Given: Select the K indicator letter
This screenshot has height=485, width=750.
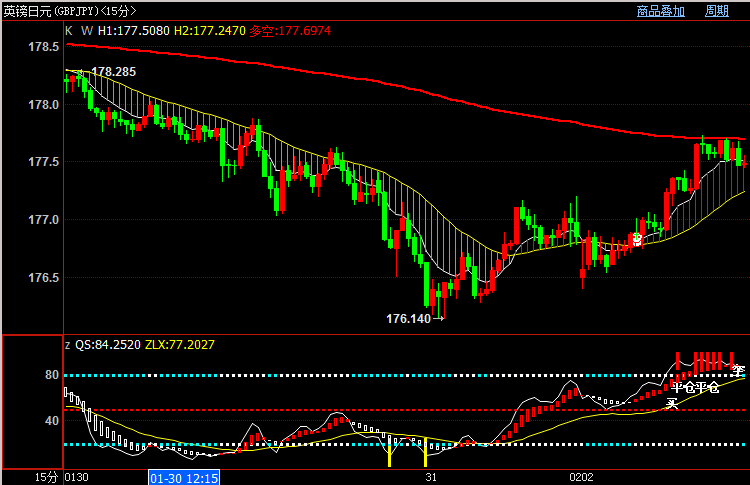Looking at the screenshot, I should tap(69, 31).
